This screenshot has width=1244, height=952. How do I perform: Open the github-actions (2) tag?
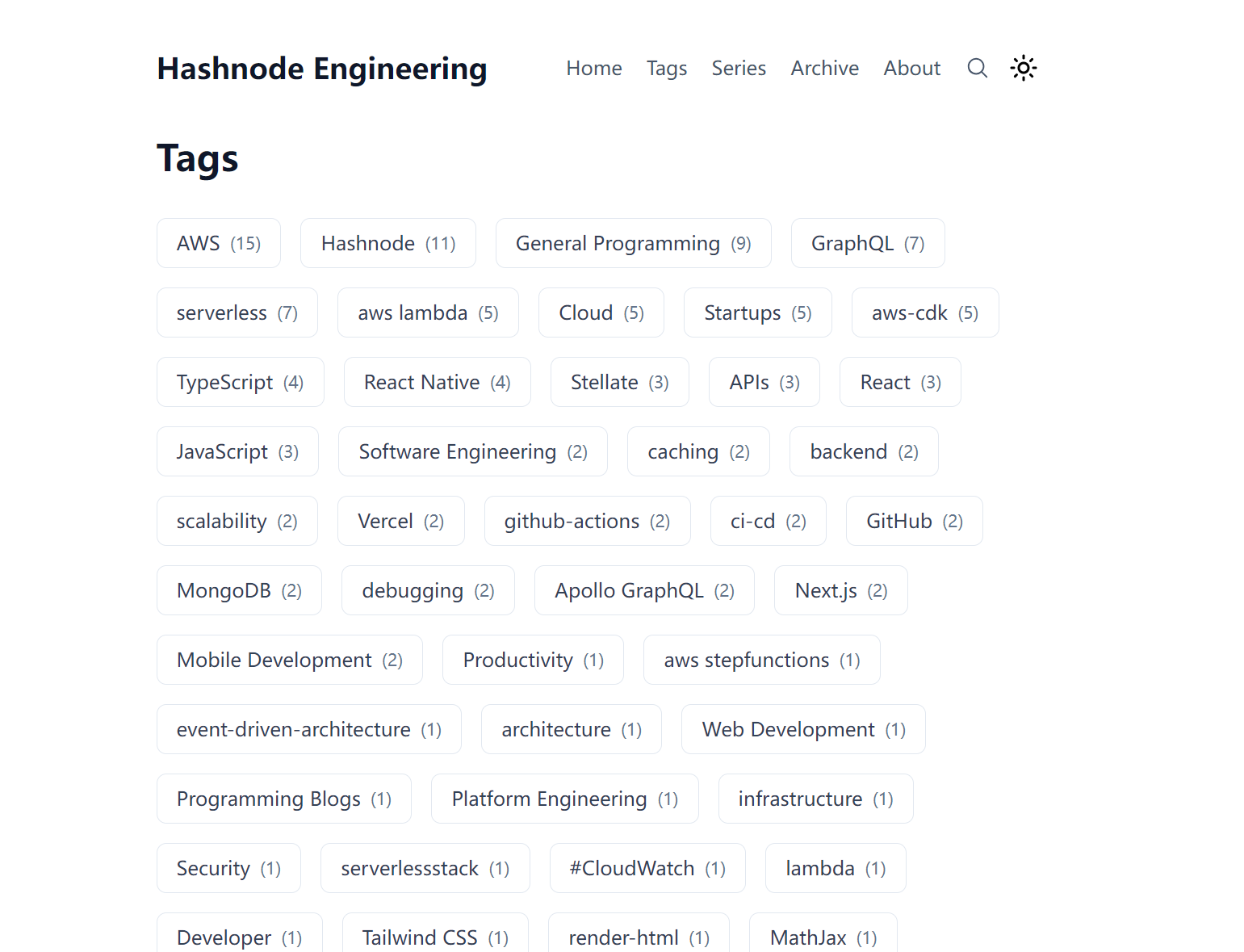click(x=588, y=521)
